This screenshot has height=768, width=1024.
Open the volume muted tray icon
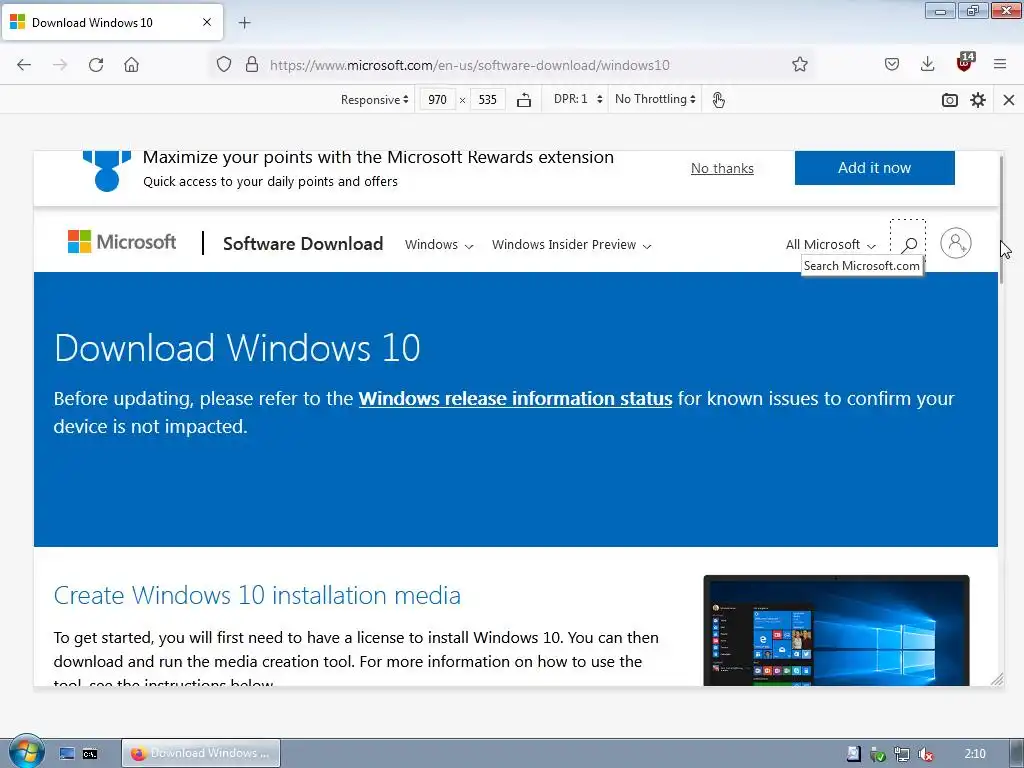[925, 754]
